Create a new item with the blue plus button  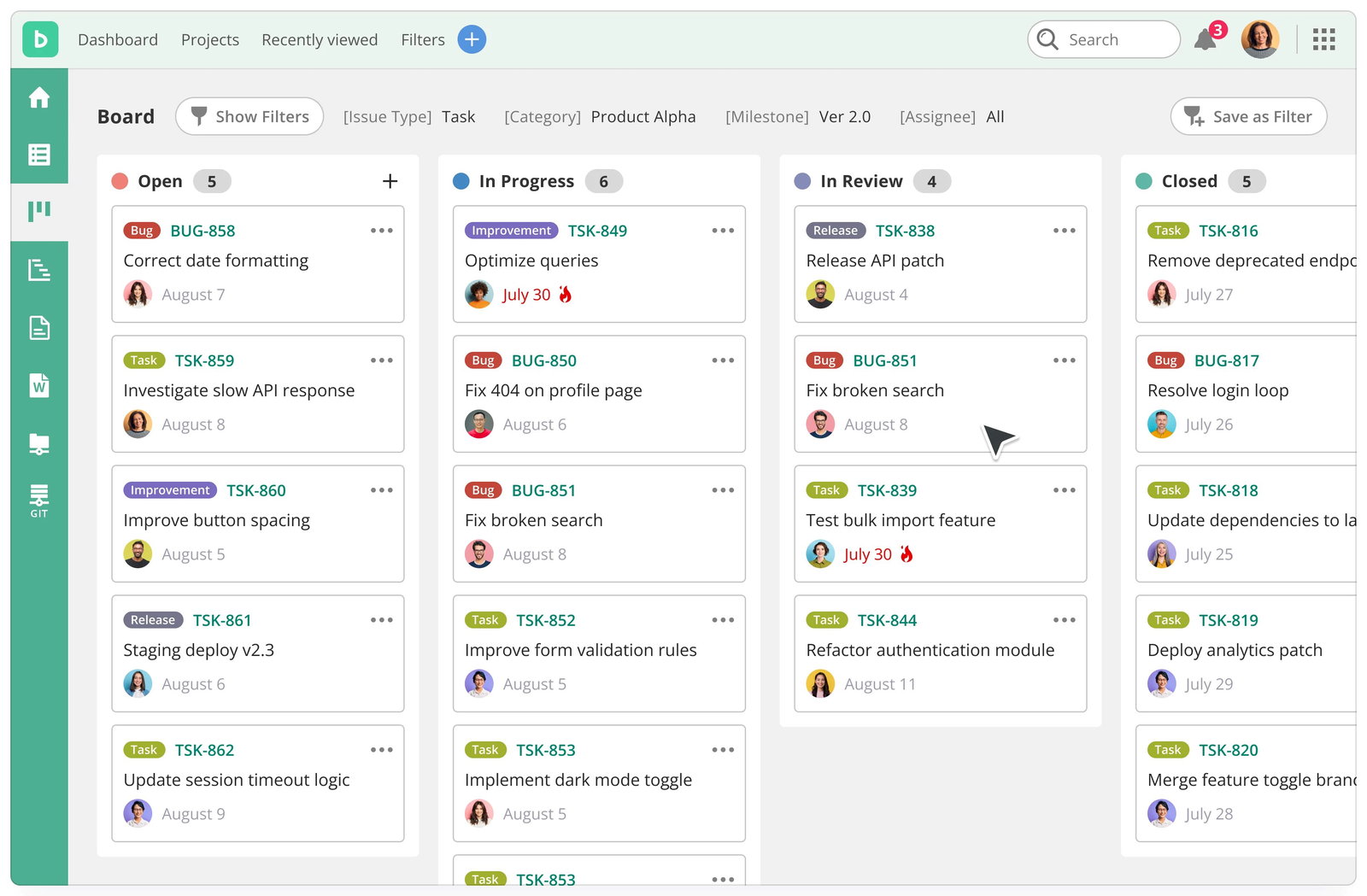click(472, 39)
